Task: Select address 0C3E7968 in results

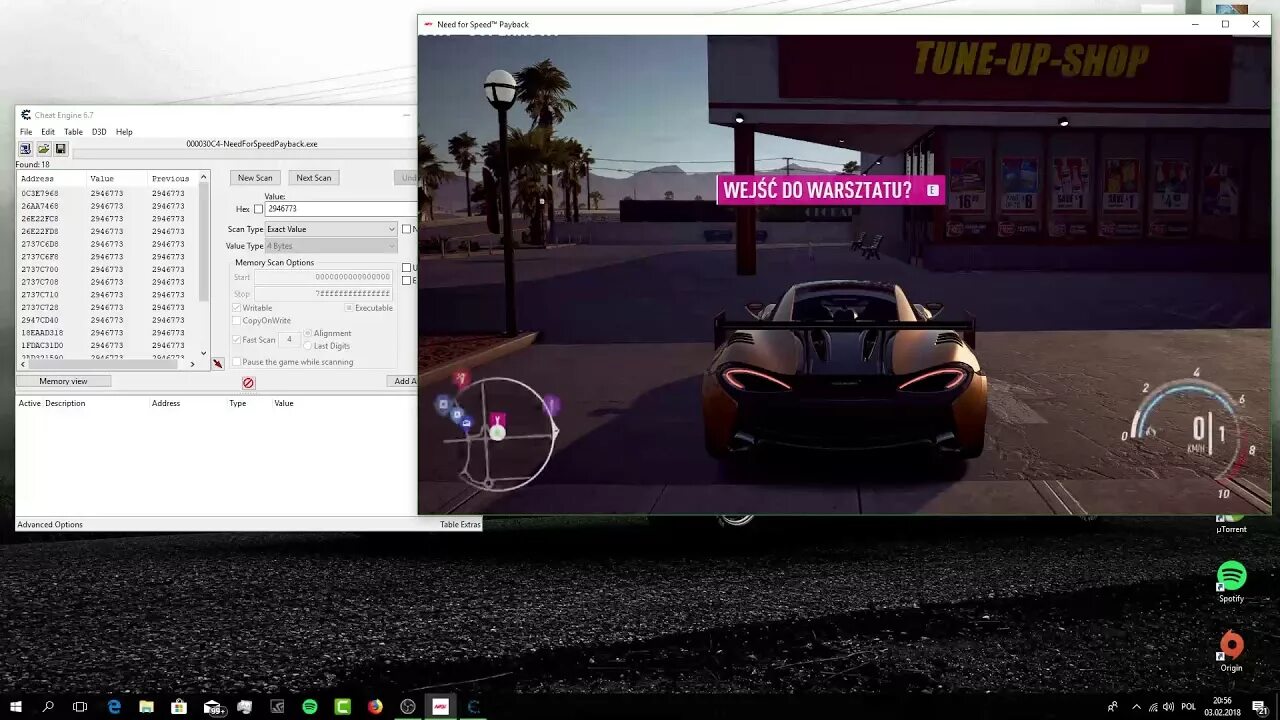Action: (x=40, y=193)
